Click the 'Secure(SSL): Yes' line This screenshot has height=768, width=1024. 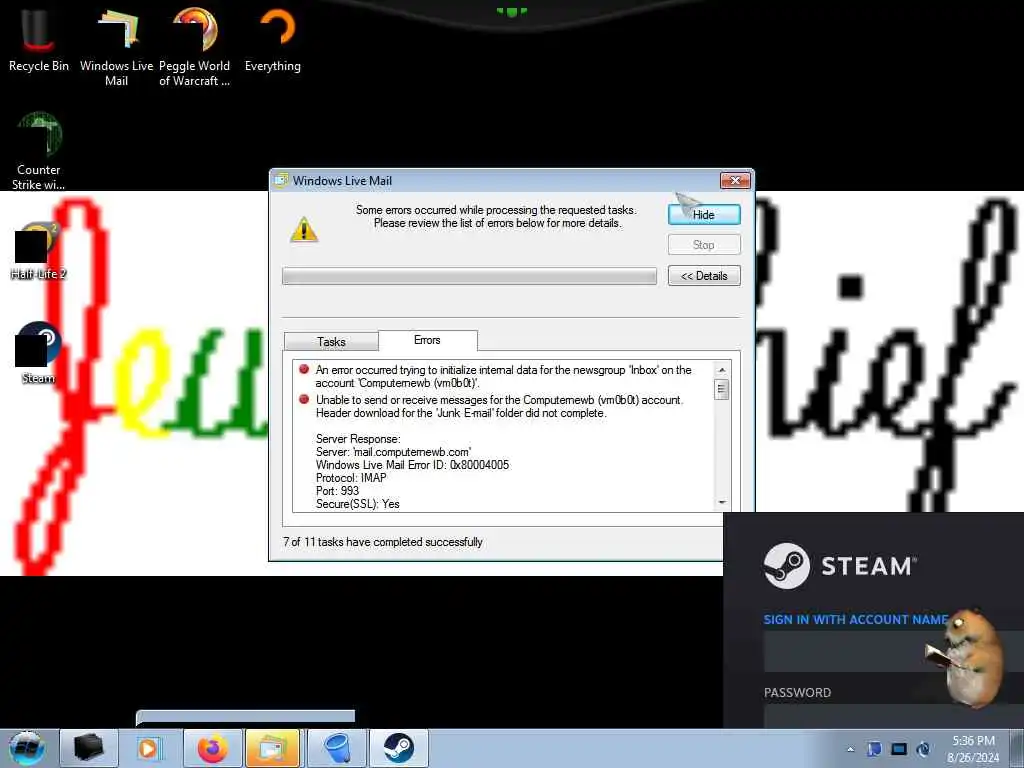357,504
